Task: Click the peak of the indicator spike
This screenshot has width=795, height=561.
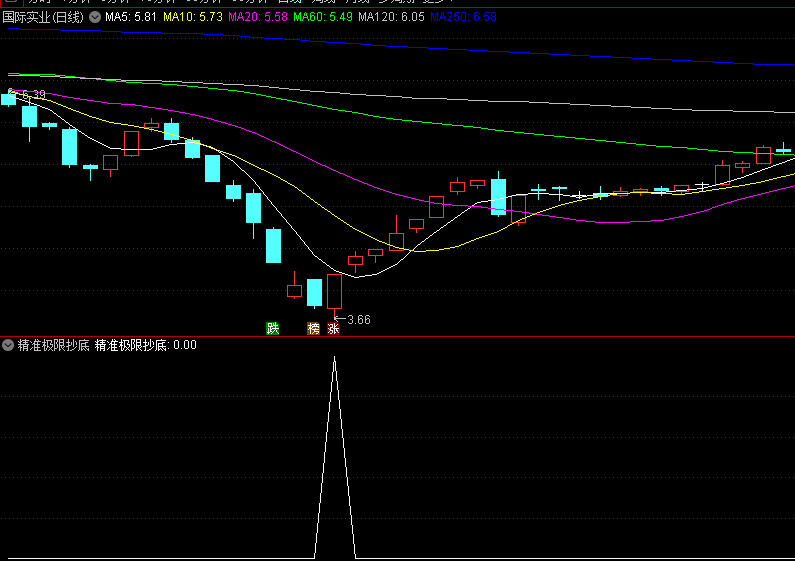Action: tap(334, 358)
